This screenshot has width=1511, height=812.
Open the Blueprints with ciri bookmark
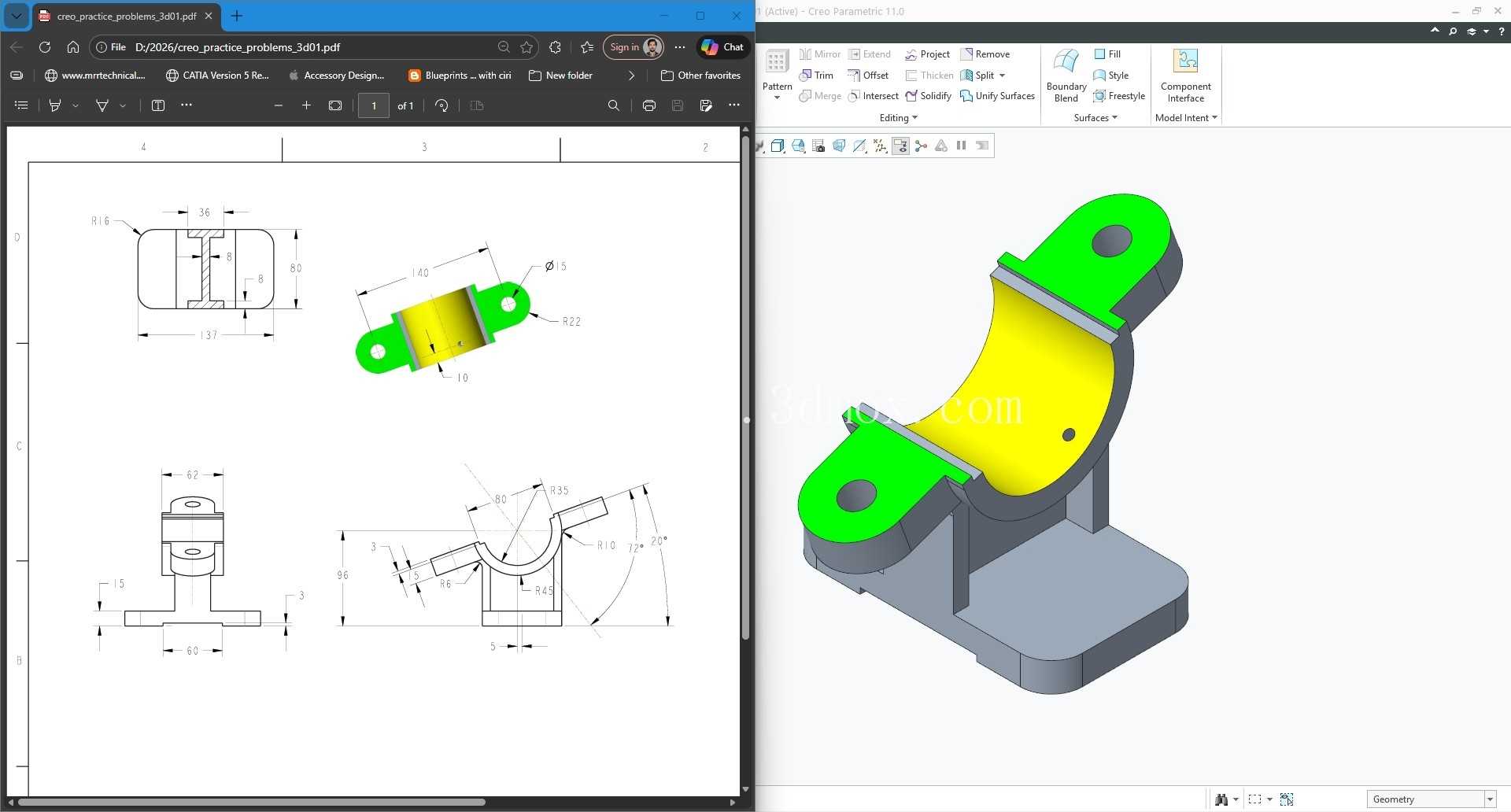(460, 76)
